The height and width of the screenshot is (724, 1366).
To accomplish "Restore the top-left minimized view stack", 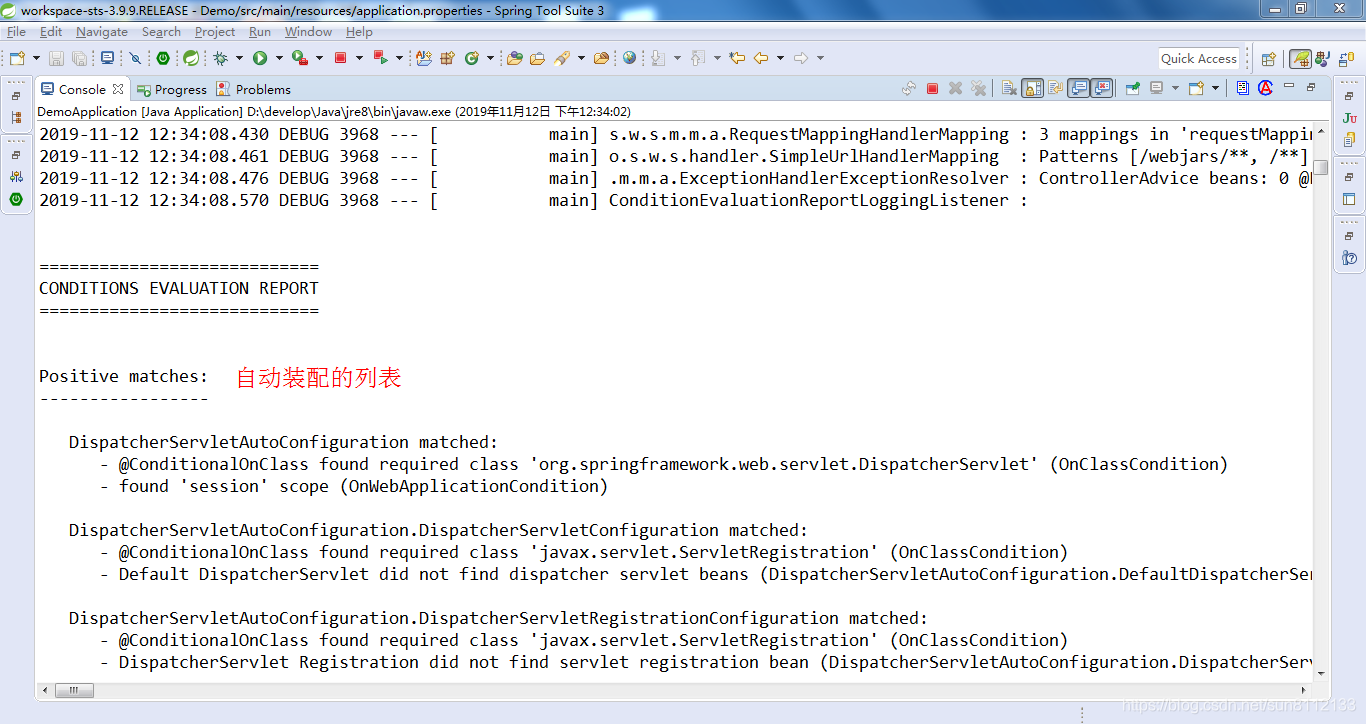I will (16, 96).
